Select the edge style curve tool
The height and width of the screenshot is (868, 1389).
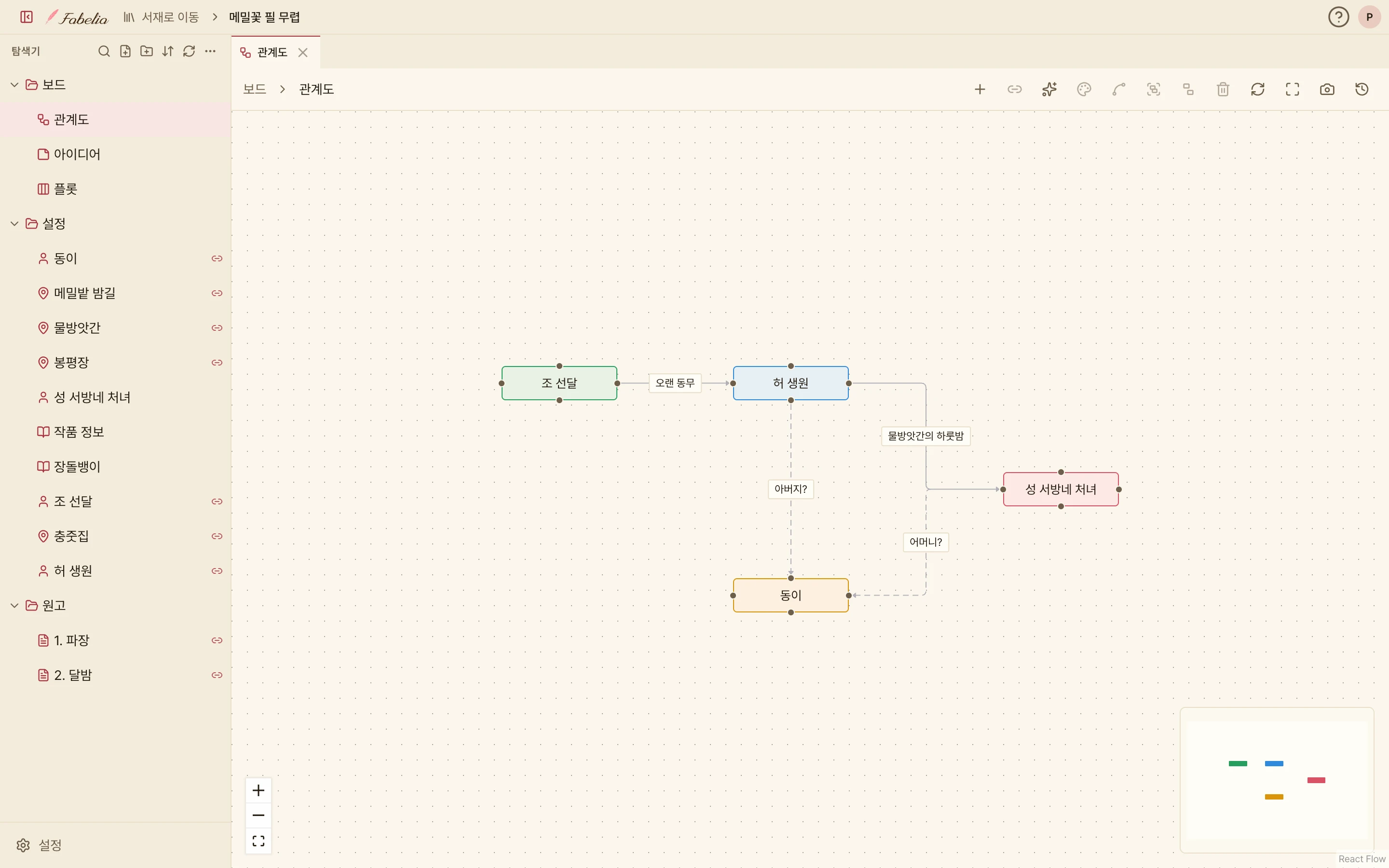1118,89
